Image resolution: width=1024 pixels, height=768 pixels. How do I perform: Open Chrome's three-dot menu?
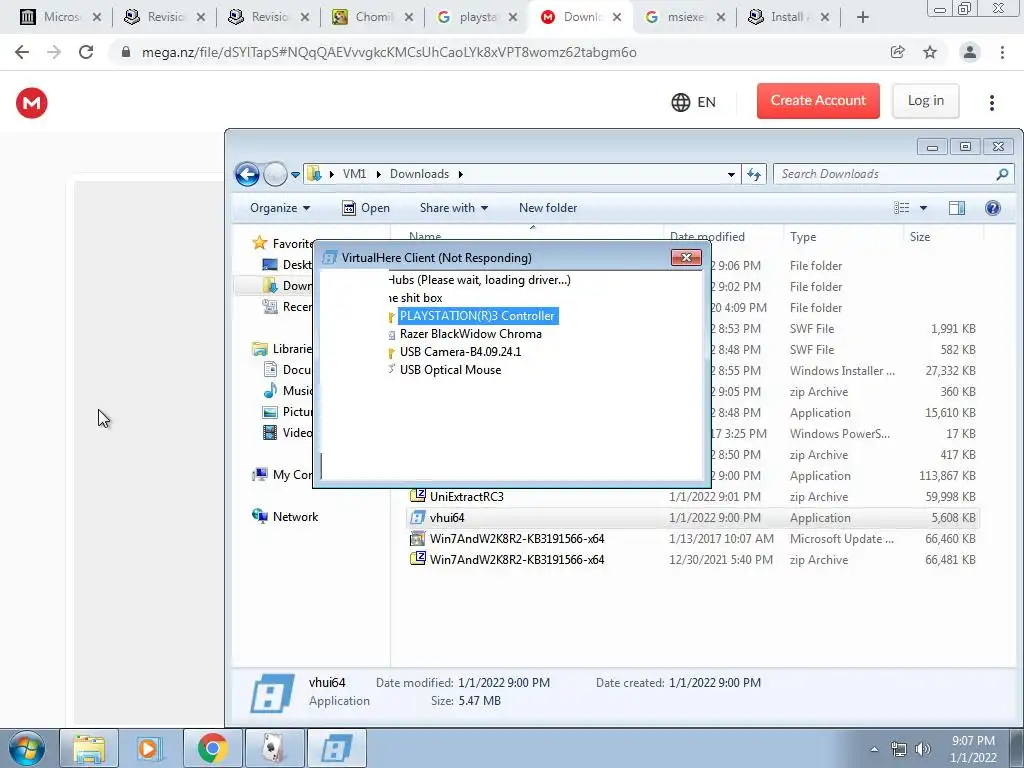tap(1002, 52)
